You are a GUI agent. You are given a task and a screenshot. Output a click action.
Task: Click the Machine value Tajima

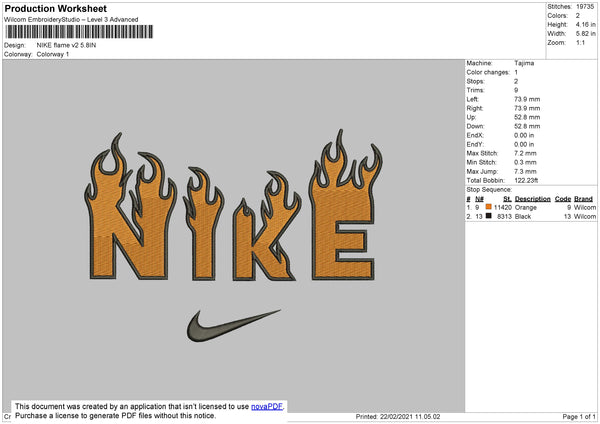coord(524,63)
